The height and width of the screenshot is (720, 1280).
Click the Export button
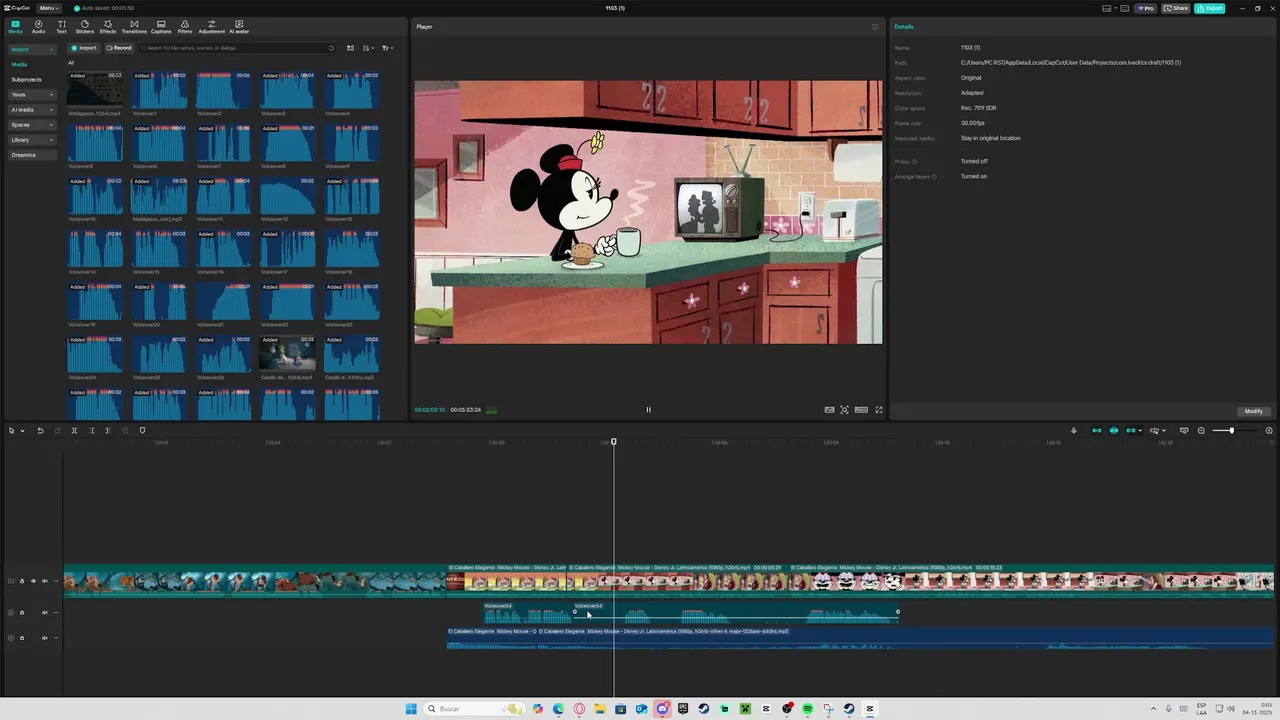tap(1210, 8)
